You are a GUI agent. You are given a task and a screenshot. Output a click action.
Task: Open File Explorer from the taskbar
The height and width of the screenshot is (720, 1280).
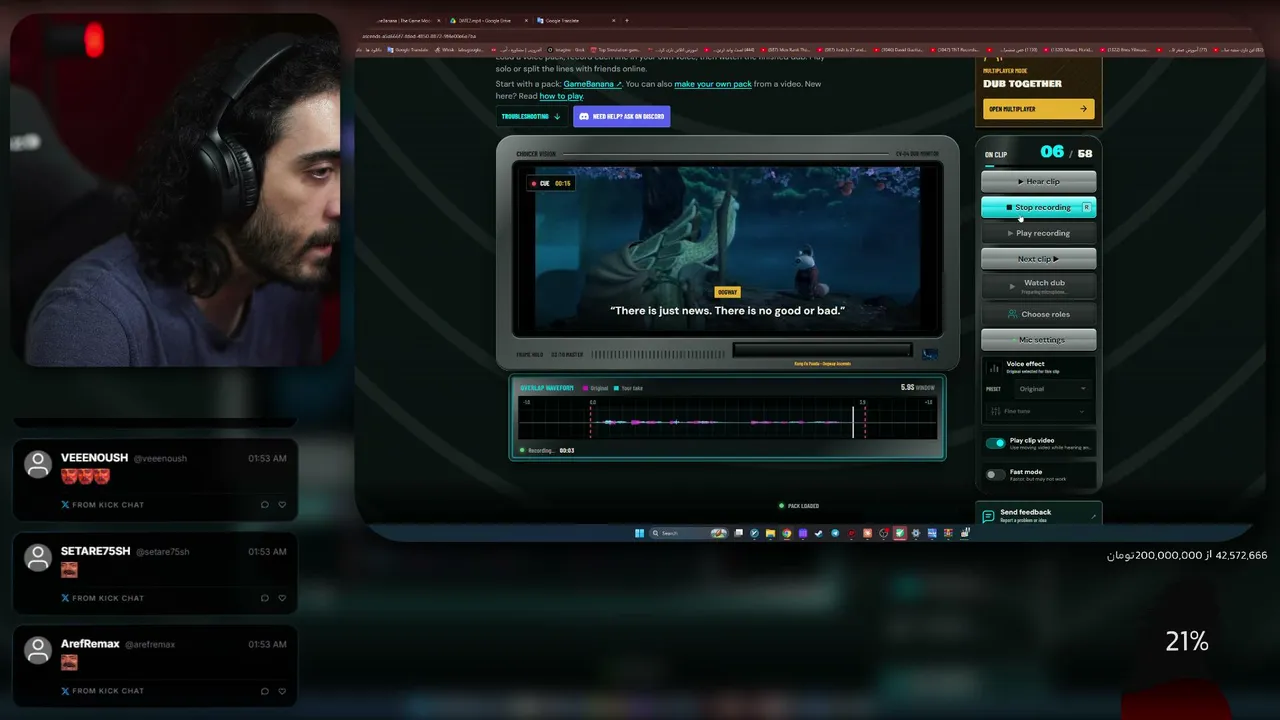[771, 533]
